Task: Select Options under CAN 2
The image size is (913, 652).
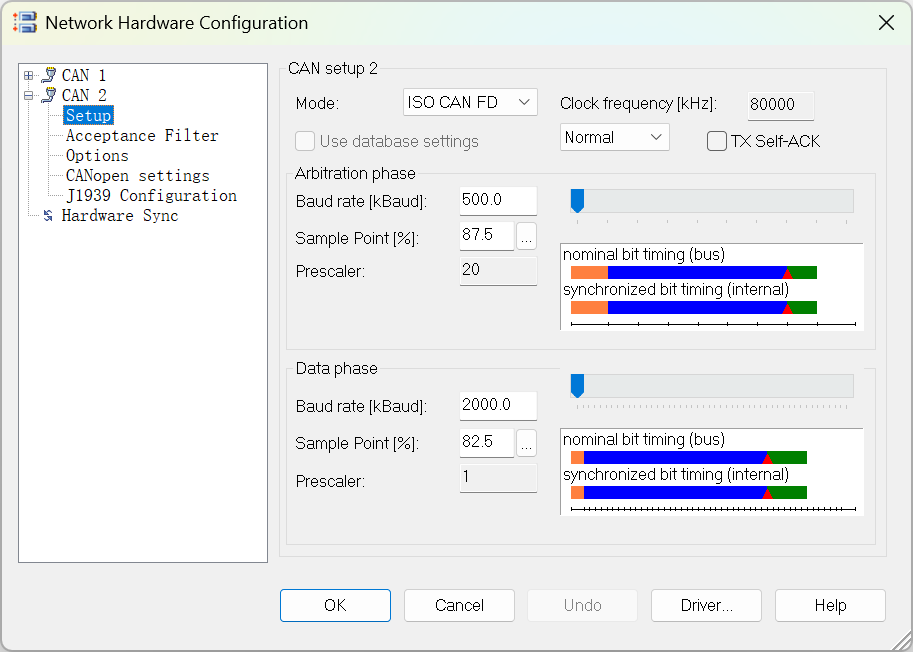Action: (x=97, y=156)
